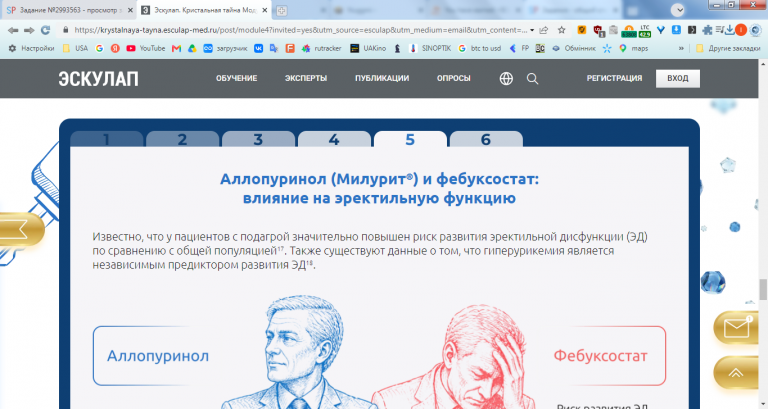The image size is (768, 409).
Task: Bookmark this page with the star icon
Action: tap(561, 30)
